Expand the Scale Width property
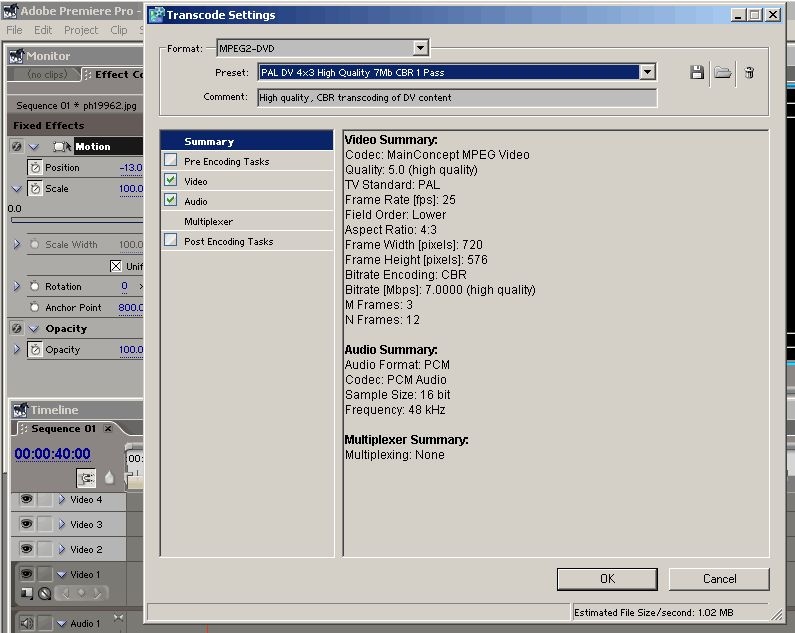This screenshot has width=795, height=633. click(17, 244)
